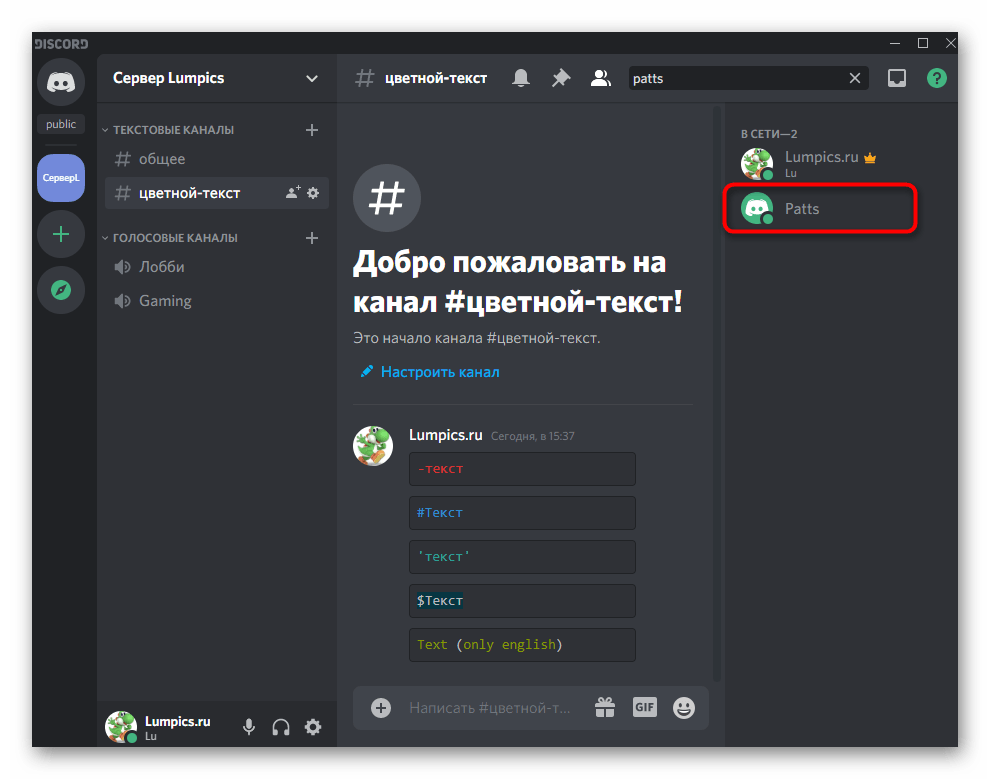Viewport: 990px width, 779px height.
Task: Collapse ТЕКСТОВЫЕ КАНАЛЫ category
Action: 168,130
